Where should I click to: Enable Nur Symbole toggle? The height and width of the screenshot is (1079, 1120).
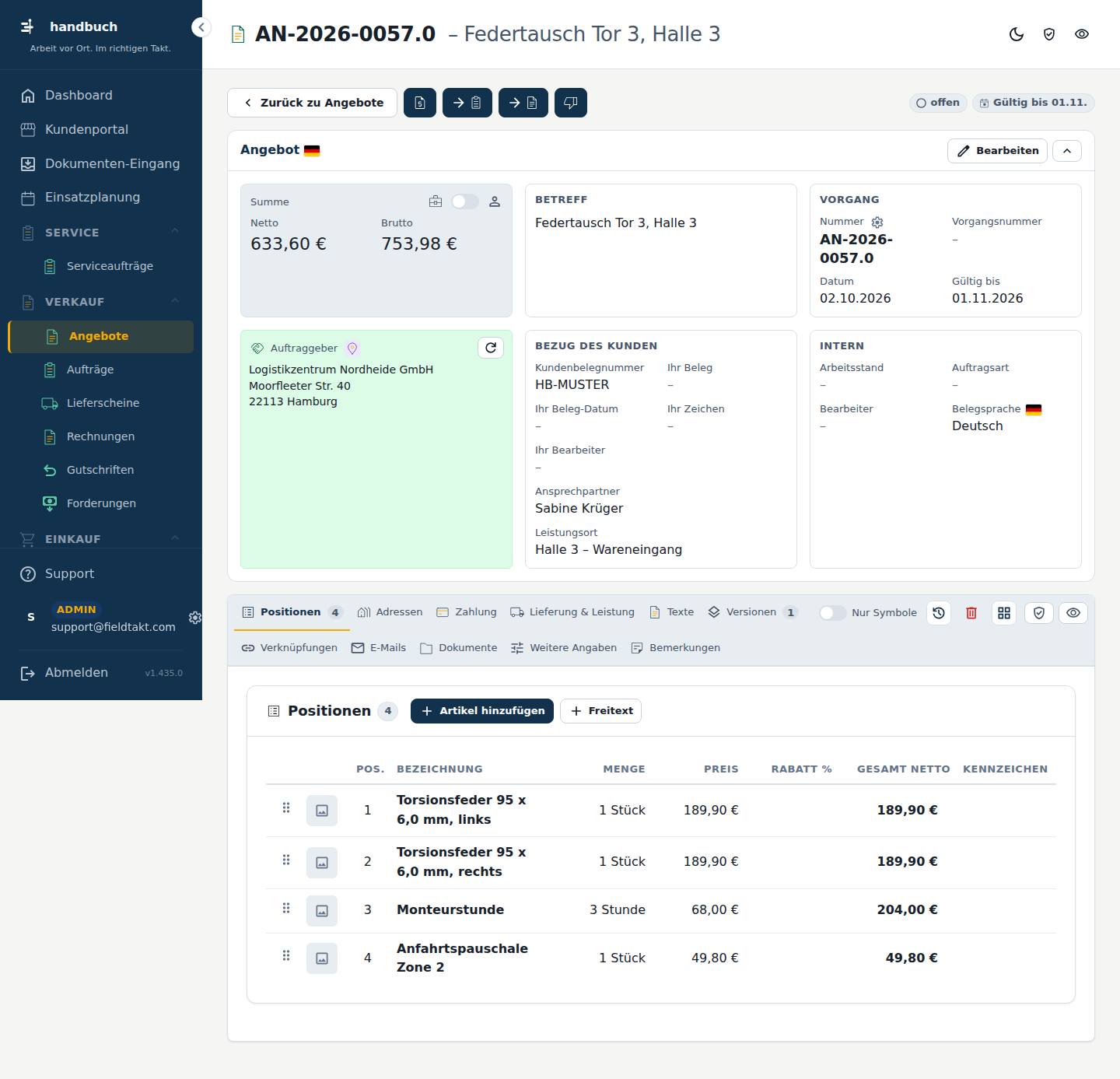[832, 613]
